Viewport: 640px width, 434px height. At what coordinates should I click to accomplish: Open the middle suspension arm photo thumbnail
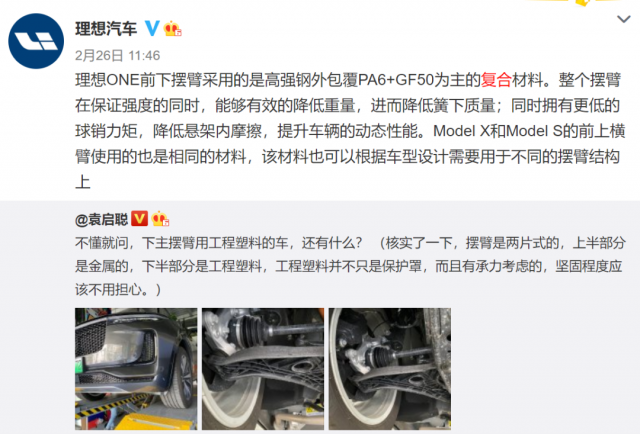(263, 369)
